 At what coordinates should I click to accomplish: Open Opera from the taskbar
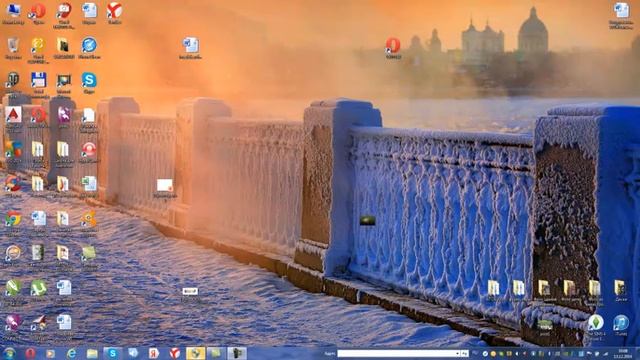[30, 353]
